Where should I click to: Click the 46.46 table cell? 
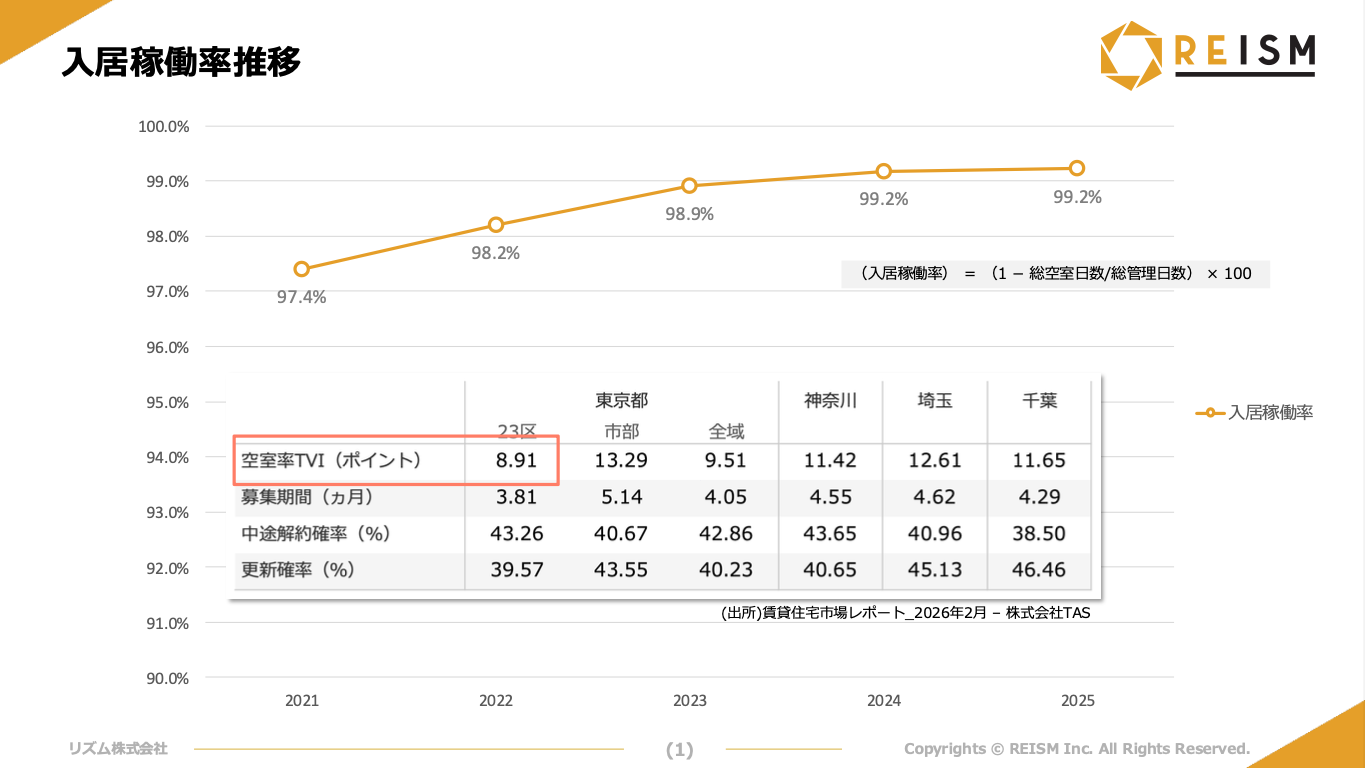coord(1039,570)
